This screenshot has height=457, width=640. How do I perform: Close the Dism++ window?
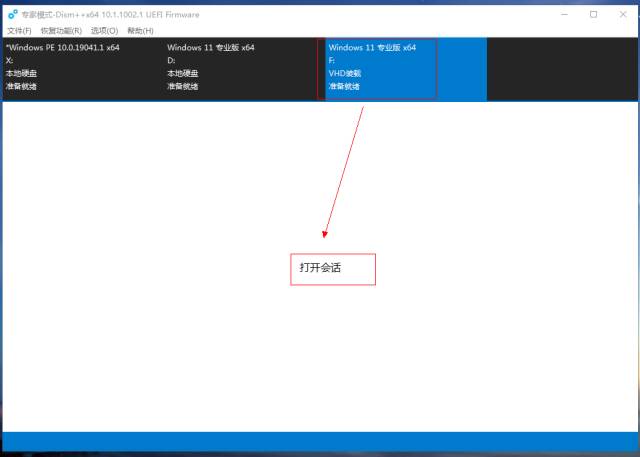[x=623, y=14]
